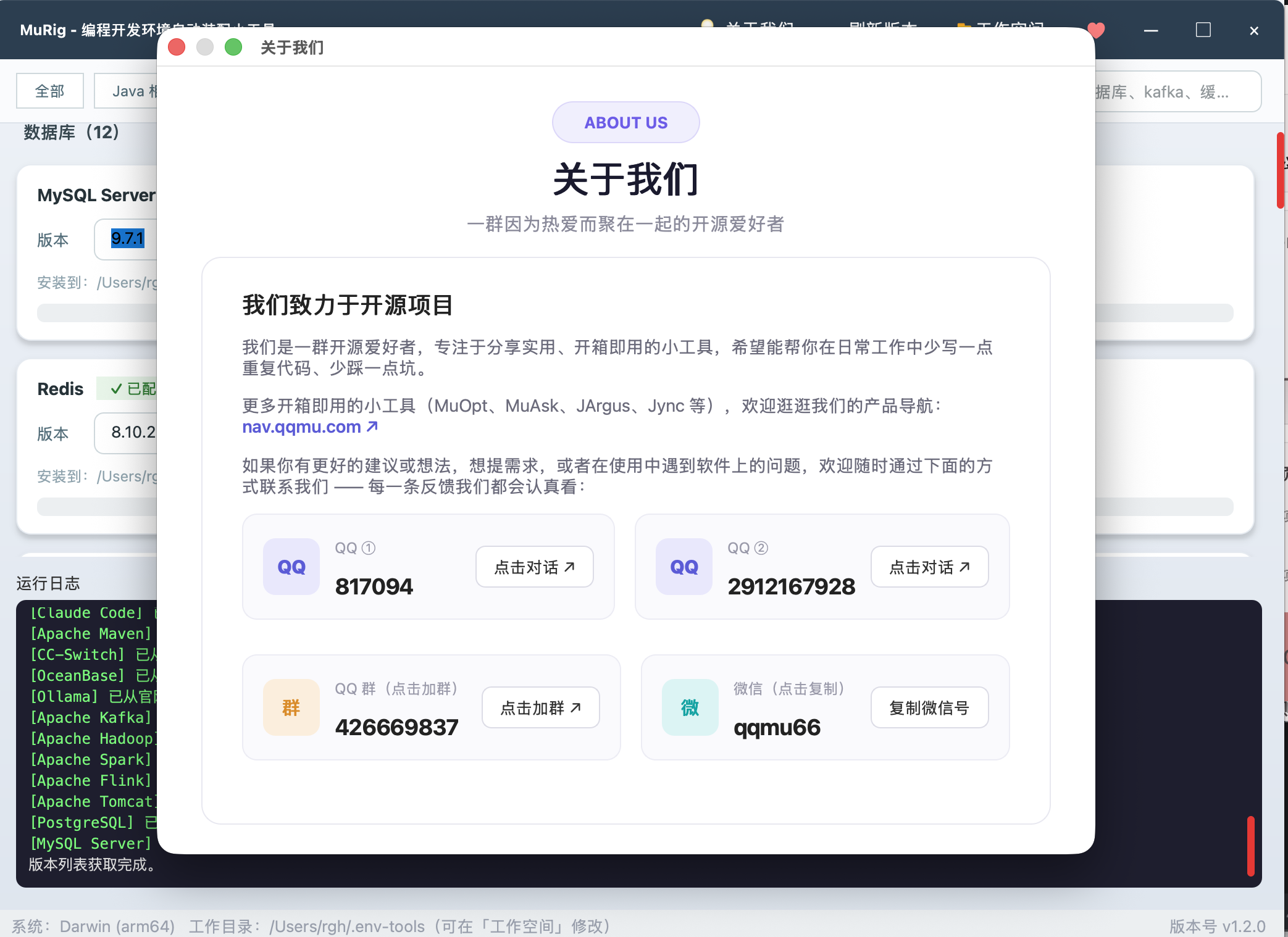Viewport: 1288px width, 937px height.
Task: Open the MySQL Server version dropdown 9.7.1
Action: click(126, 239)
